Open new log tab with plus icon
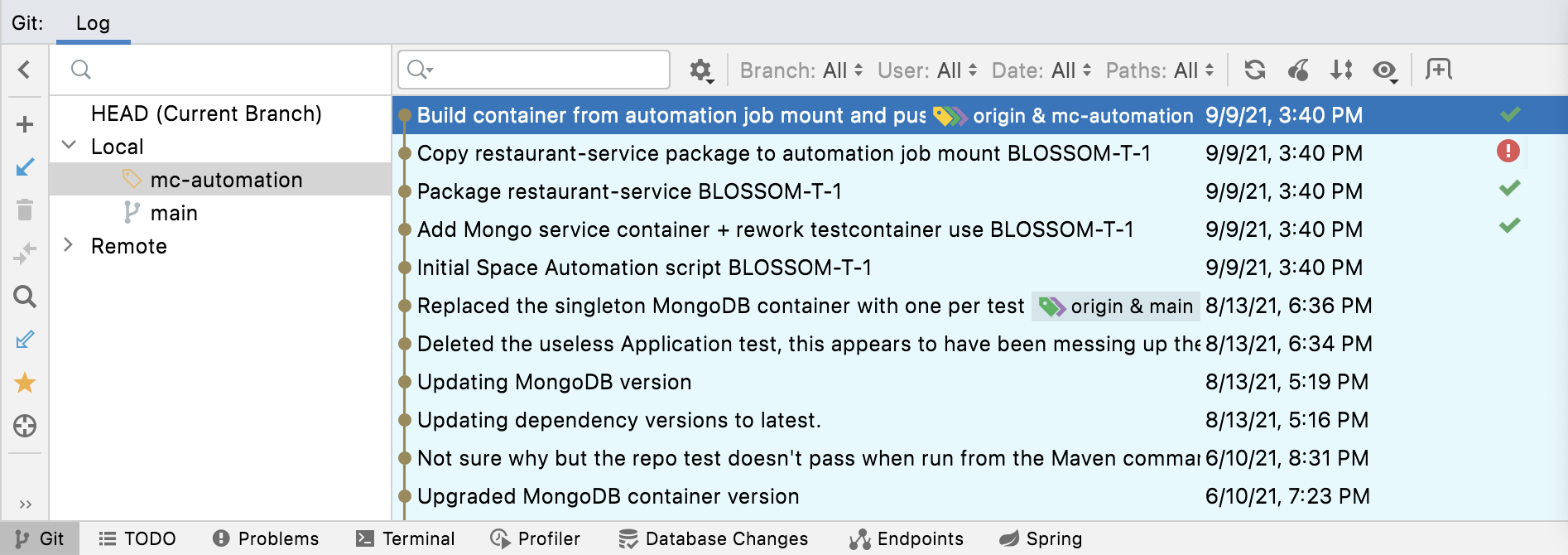This screenshot has height=555, width=1568. point(1439,70)
